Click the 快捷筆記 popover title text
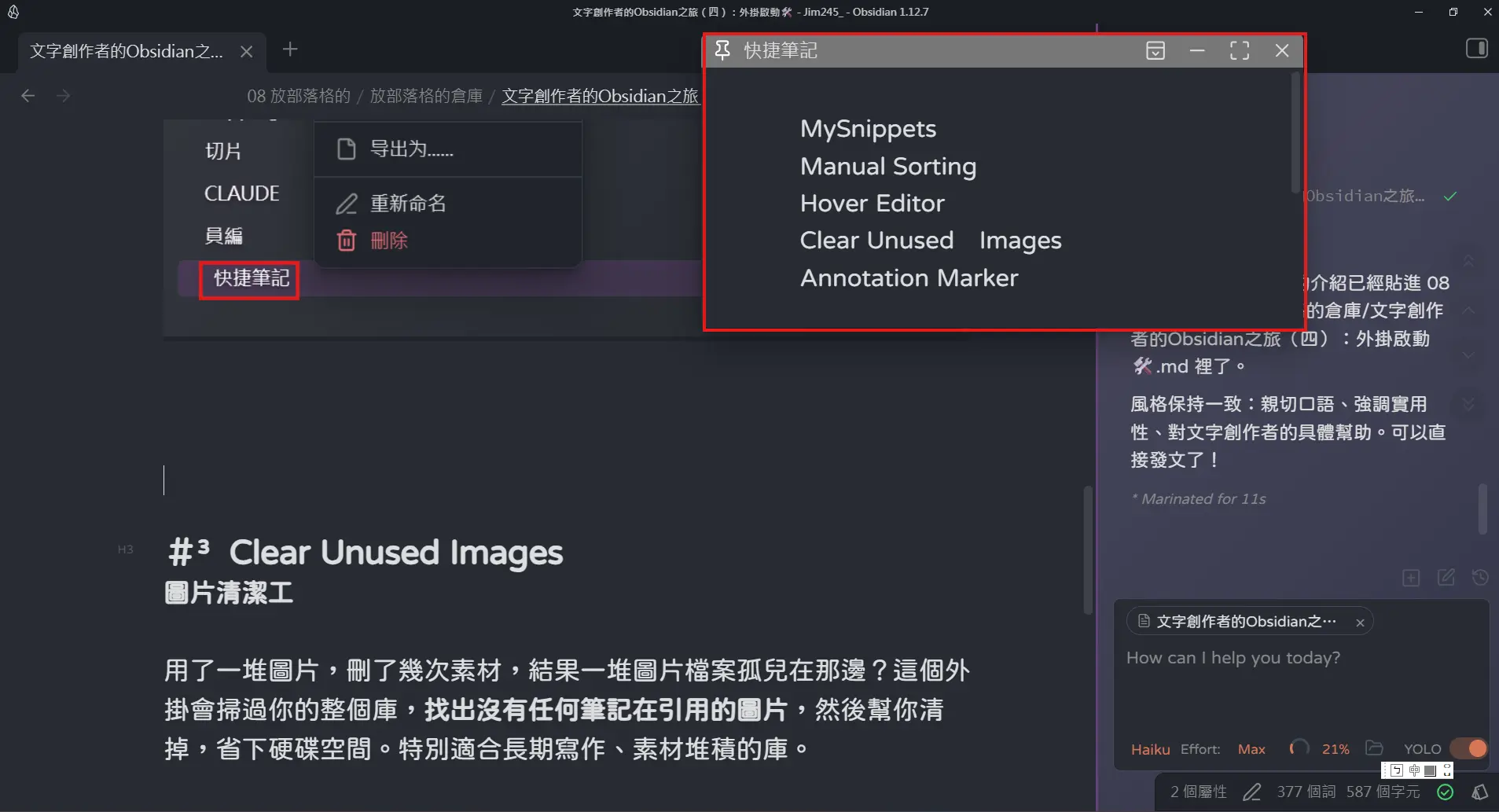 [x=781, y=51]
